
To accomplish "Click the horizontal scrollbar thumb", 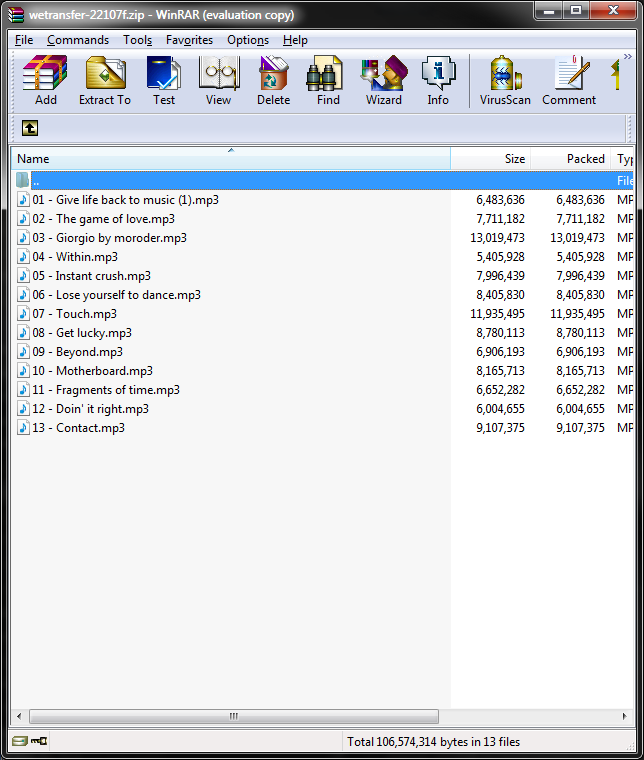I will click(x=234, y=716).
